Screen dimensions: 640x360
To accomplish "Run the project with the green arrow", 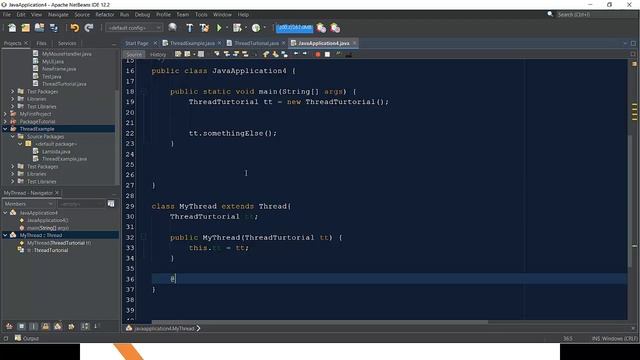I will pyautogui.click(x=219, y=28).
